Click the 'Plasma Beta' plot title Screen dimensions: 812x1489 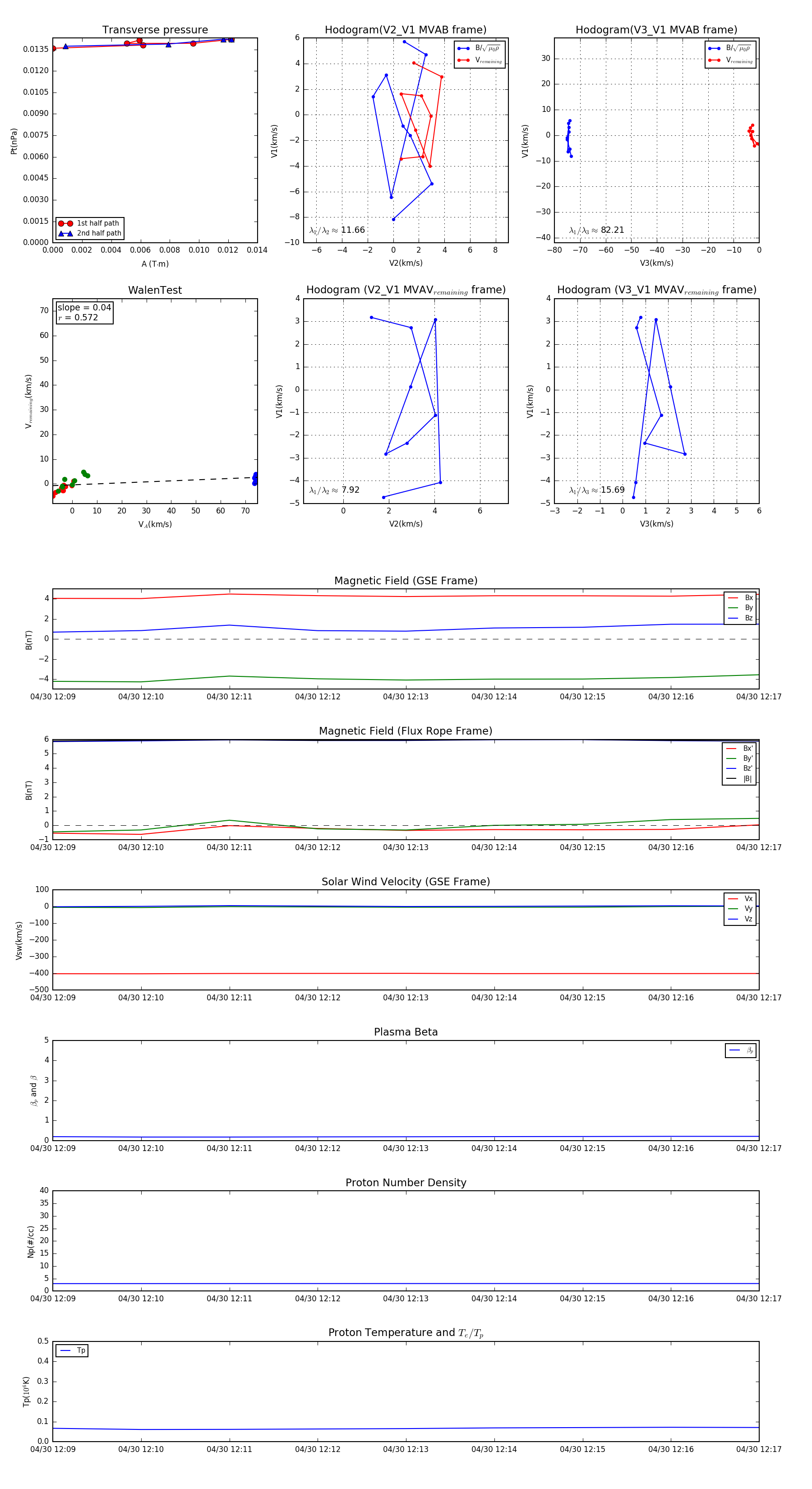pyautogui.click(x=406, y=1032)
